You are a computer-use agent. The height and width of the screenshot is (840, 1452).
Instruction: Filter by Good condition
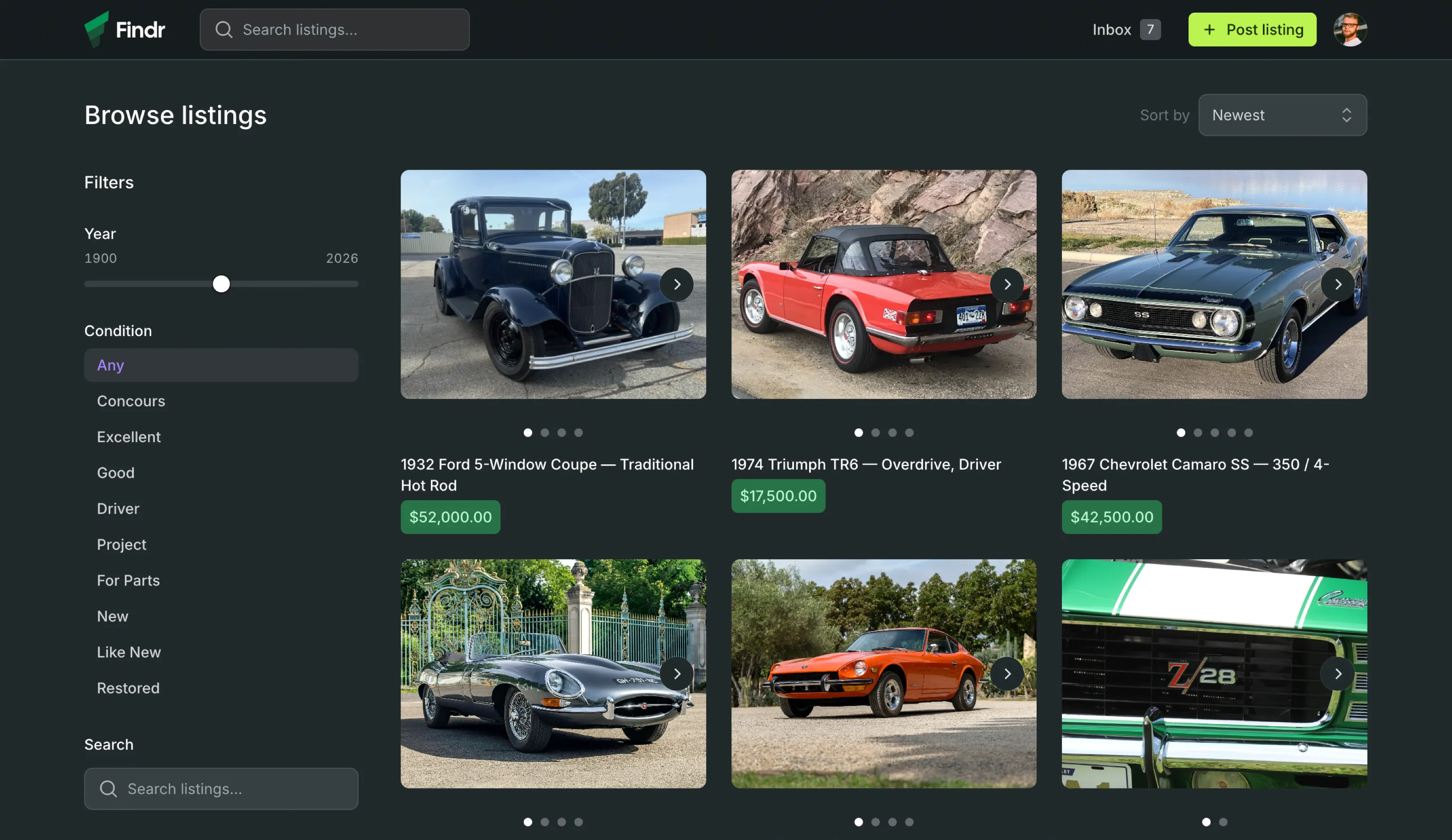(221, 473)
